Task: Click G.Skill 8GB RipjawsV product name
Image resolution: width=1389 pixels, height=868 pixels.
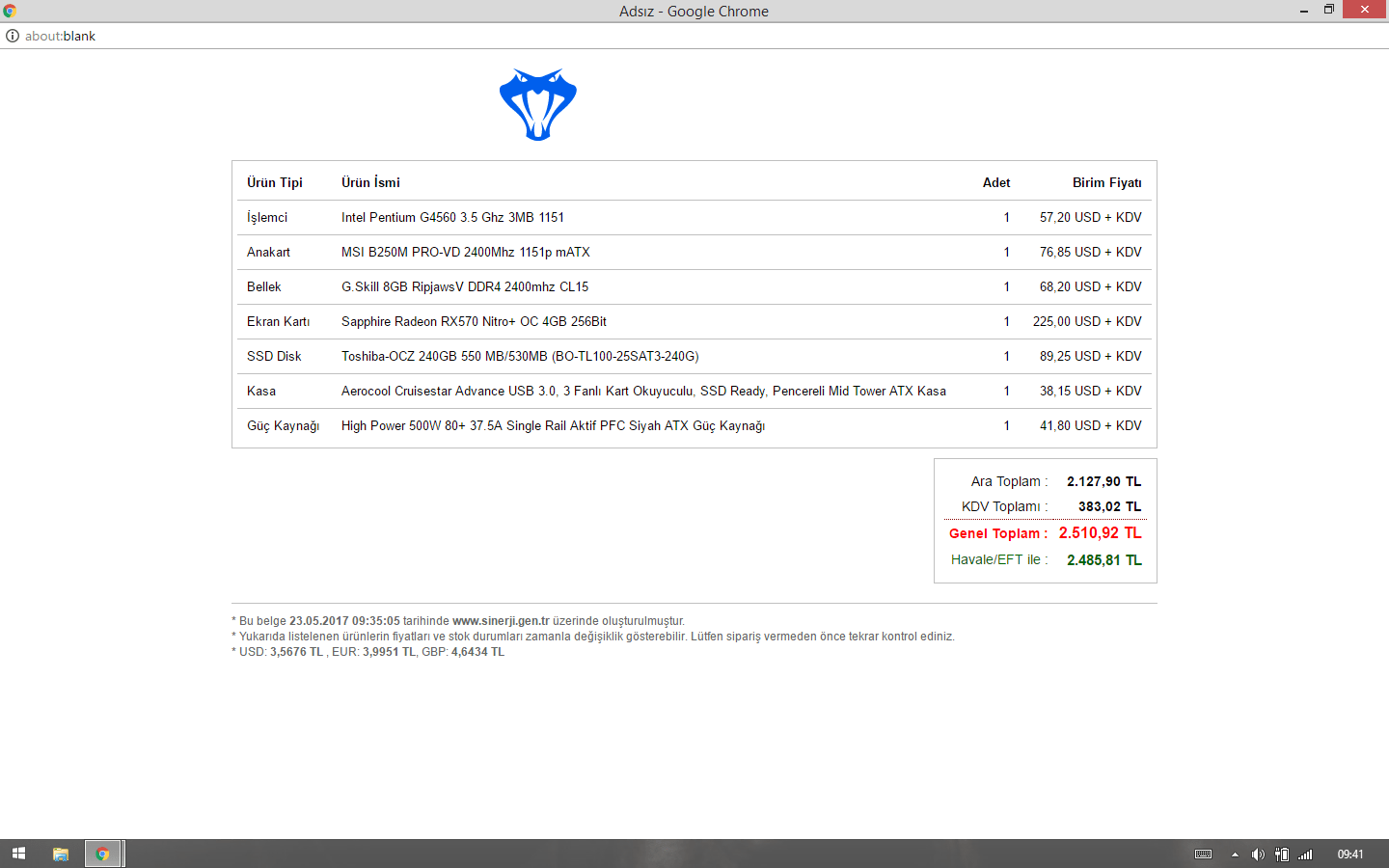Action: [x=465, y=286]
